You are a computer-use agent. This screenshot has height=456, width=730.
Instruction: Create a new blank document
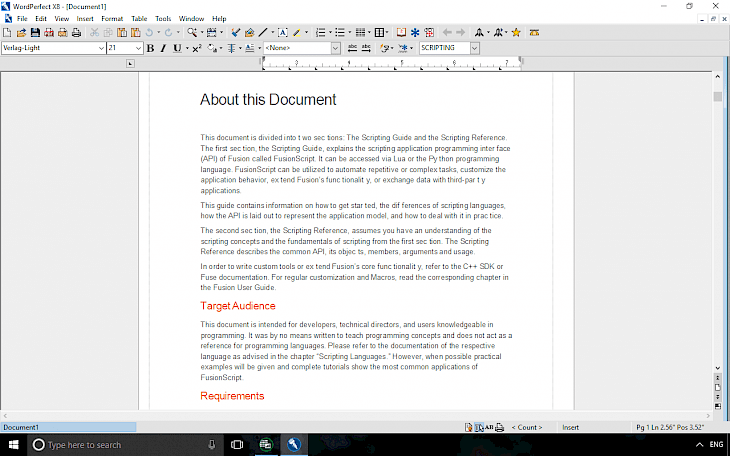7,33
